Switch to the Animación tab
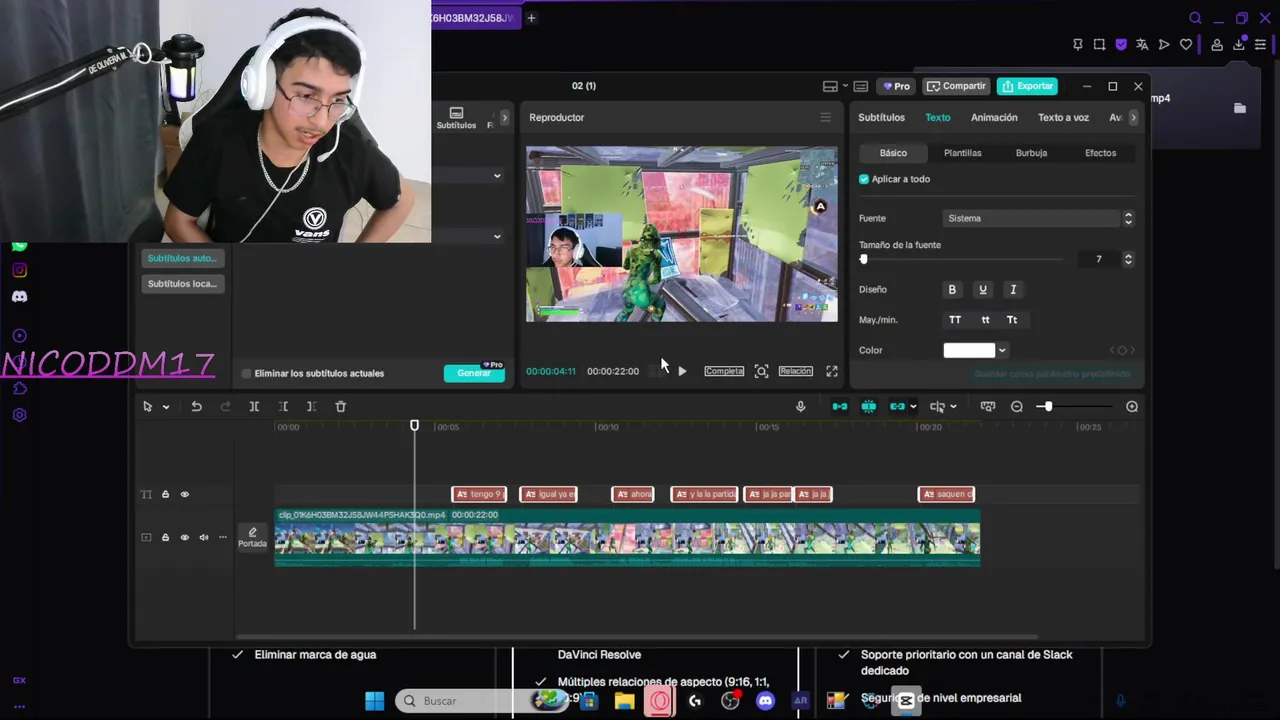This screenshot has width=1280, height=720. [x=994, y=117]
